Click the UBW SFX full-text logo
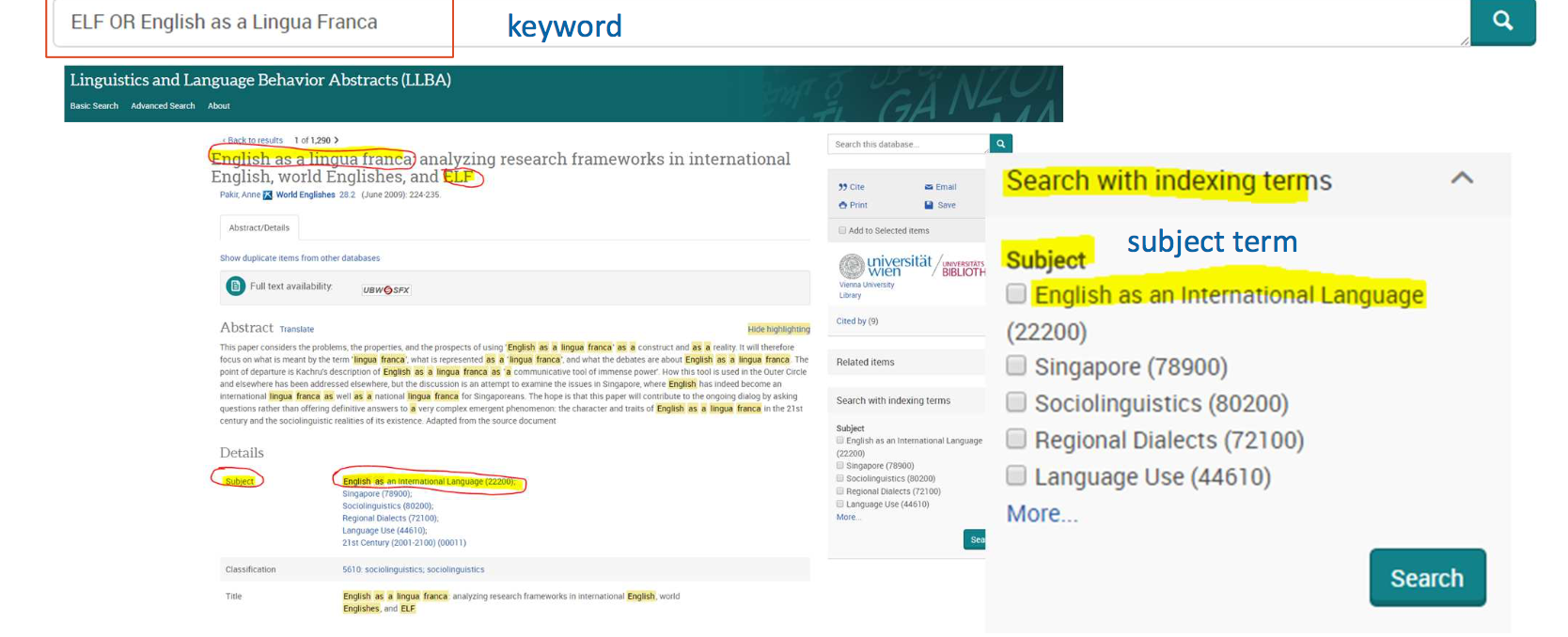The width and height of the screenshot is (1568, 637). click(x=386, y=290)
